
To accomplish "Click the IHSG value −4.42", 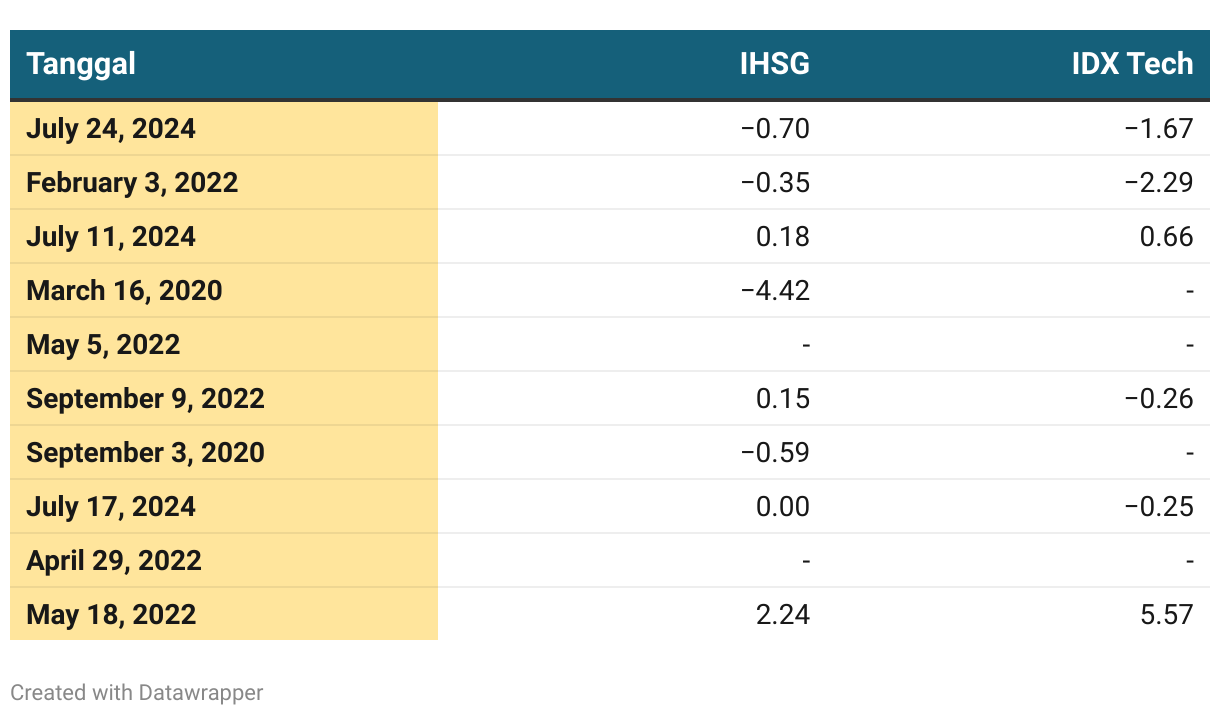I will [775, 291].
